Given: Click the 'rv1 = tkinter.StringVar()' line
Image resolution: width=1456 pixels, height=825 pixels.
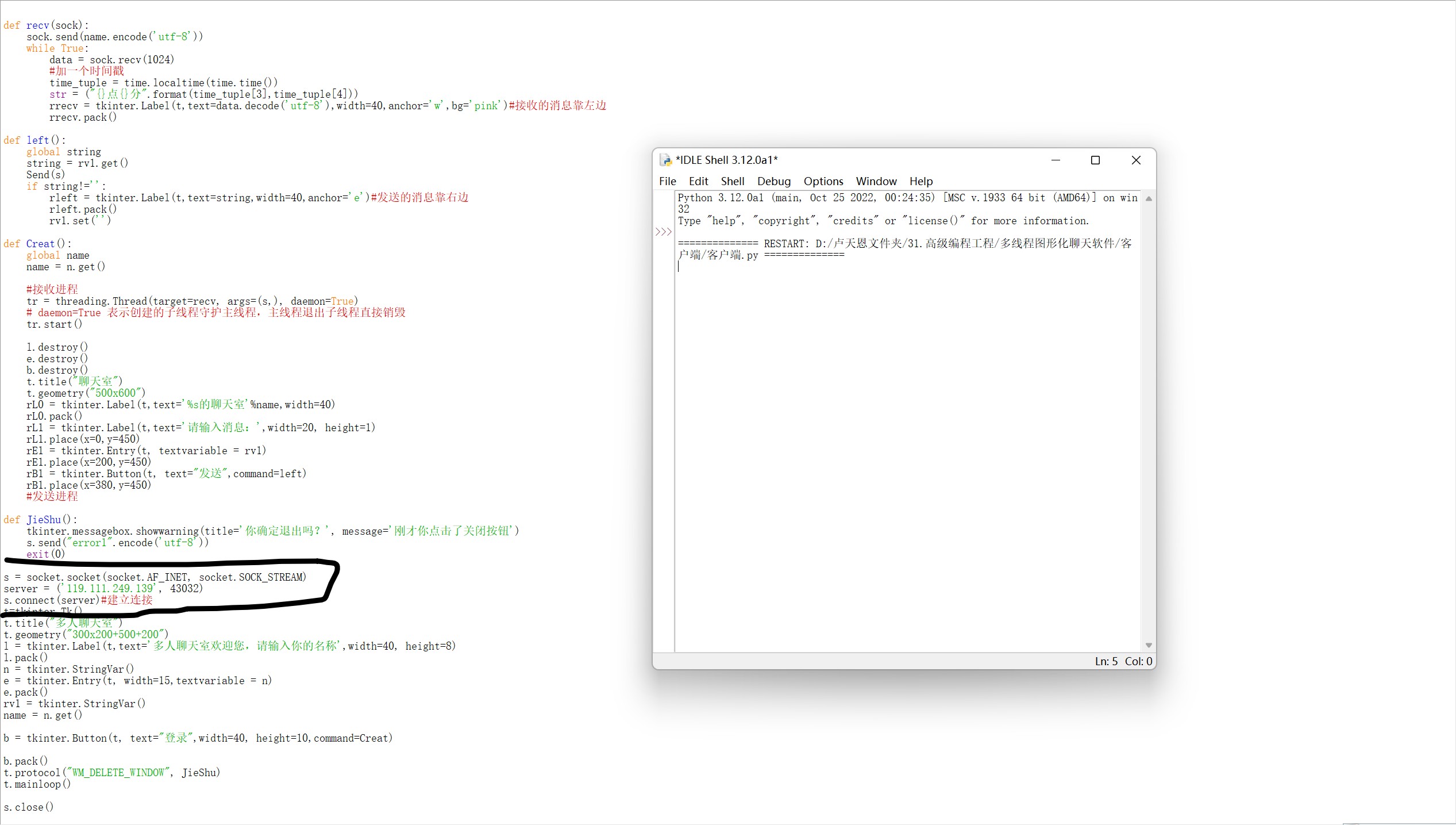Looking at the screenshot, I should click(x=74, y=704).
